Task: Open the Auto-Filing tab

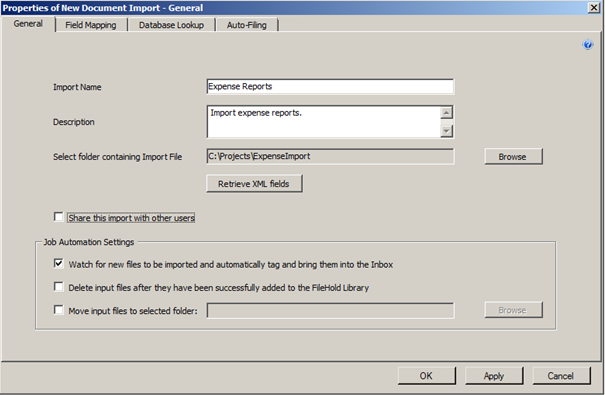Action: (247, 25)
